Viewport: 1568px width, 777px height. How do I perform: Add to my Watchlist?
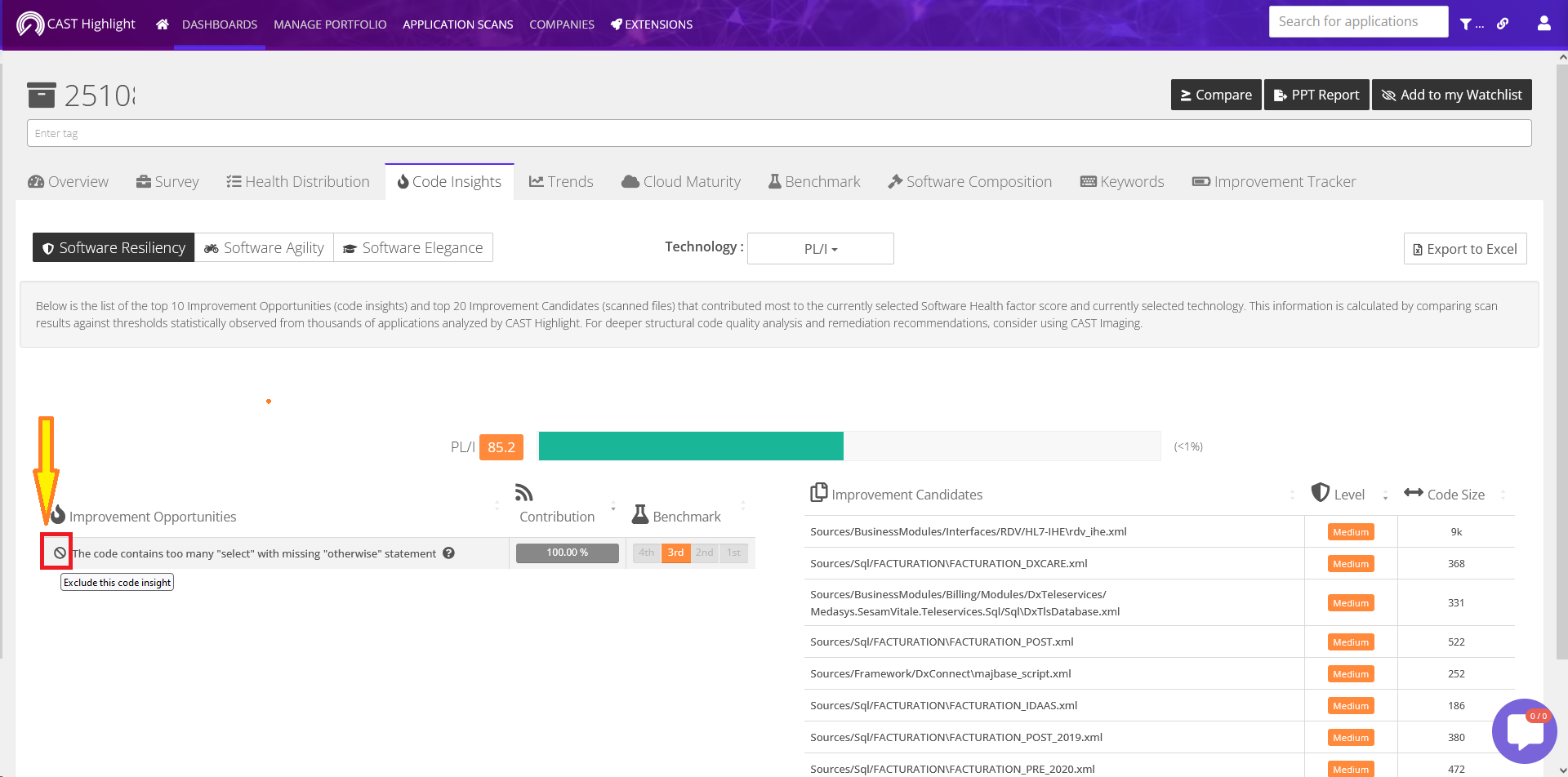[x=1452, y=95]
